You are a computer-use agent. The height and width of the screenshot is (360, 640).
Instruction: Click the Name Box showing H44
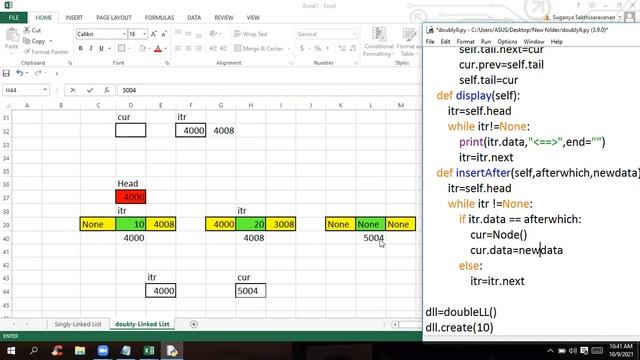coord(22,90)
